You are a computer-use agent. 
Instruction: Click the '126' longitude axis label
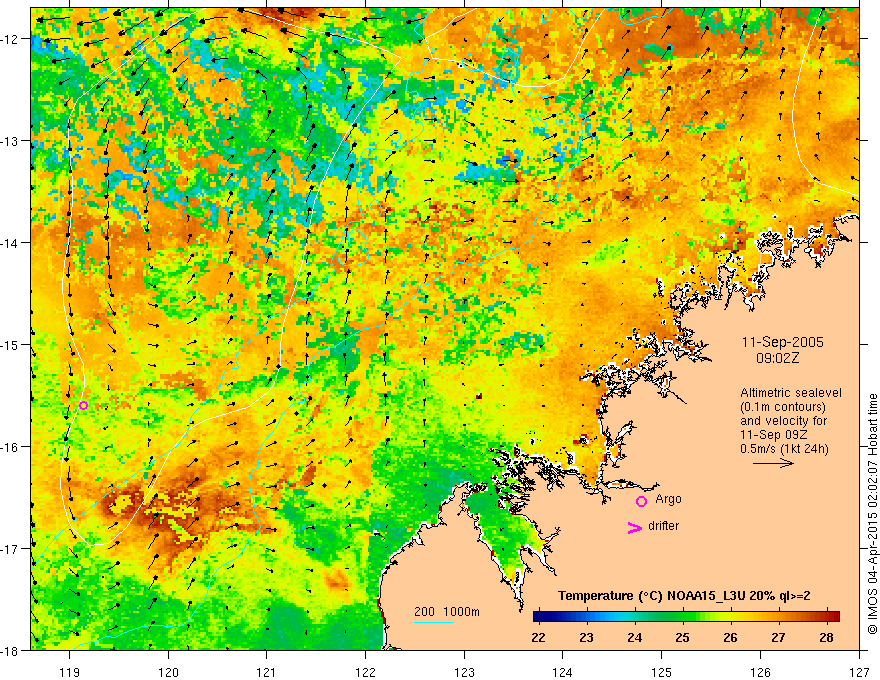point(760,672)
